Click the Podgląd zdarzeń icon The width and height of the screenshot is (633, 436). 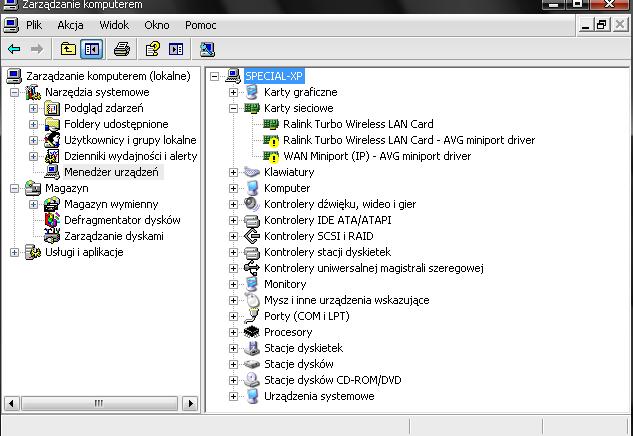(52, 108)
